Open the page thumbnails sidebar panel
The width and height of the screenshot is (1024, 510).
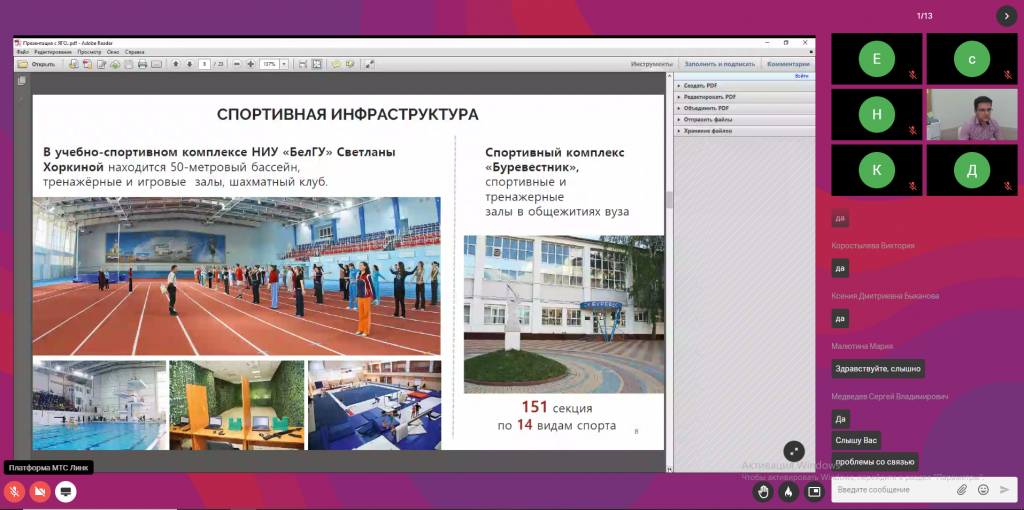(x=22, y=81)
